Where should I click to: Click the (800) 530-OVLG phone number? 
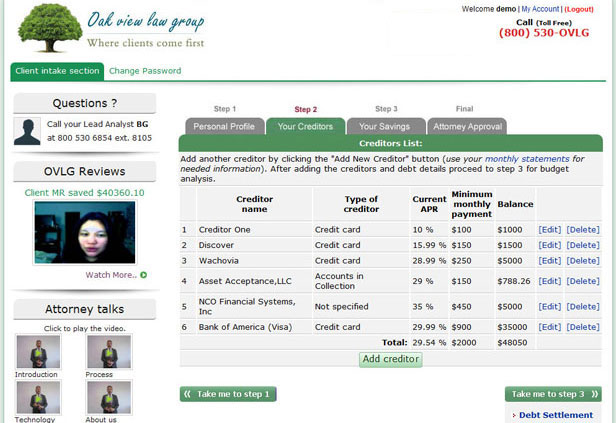point(544,33)
